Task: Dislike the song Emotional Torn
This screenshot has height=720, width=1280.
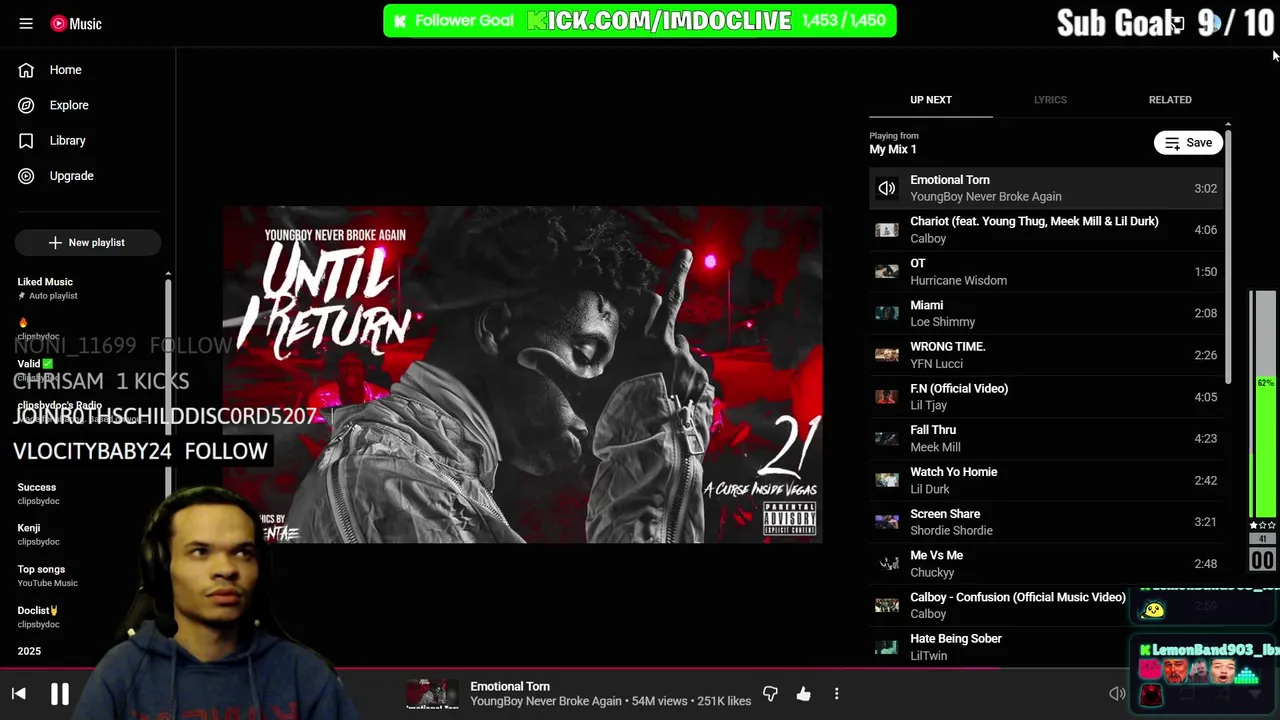Action: point(770,694)
